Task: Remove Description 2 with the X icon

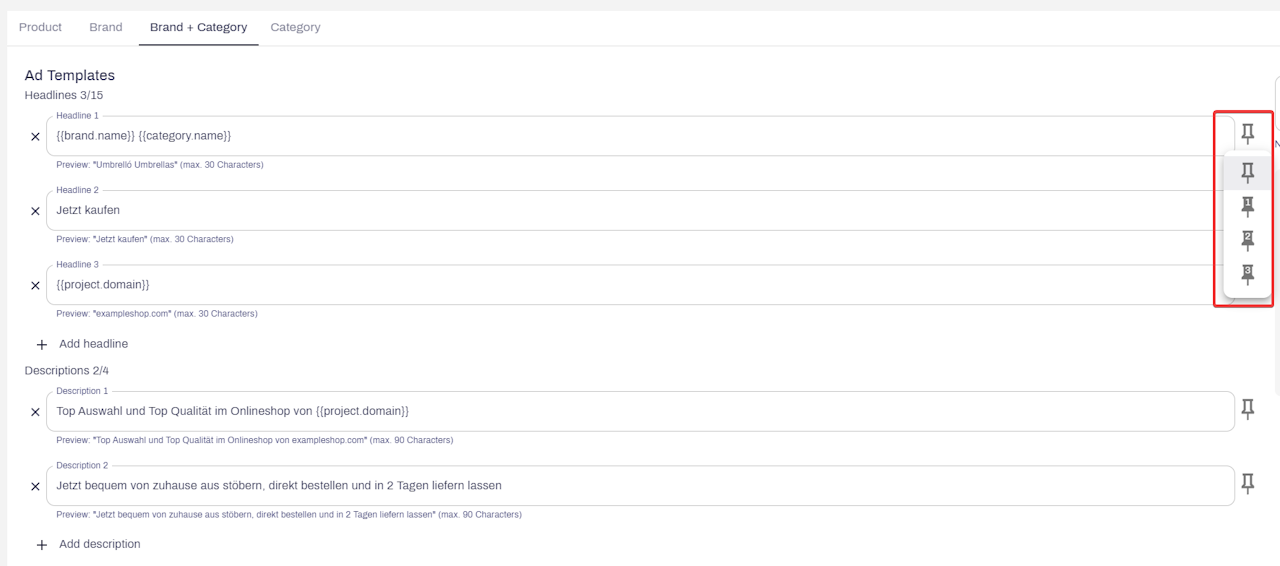Action: click(35, 487)
